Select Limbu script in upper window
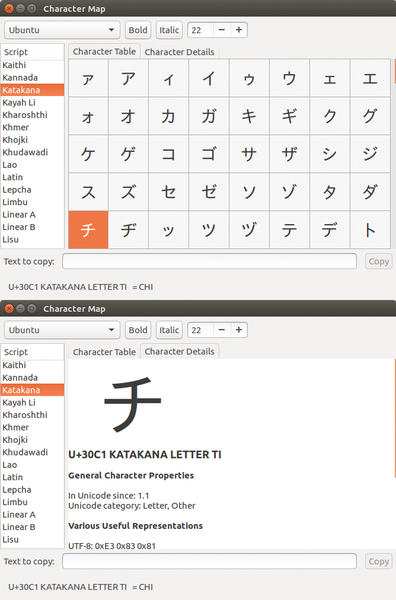The height and width of the screenshot is (600, 396). pyautogui.click(x=32, y=202)
